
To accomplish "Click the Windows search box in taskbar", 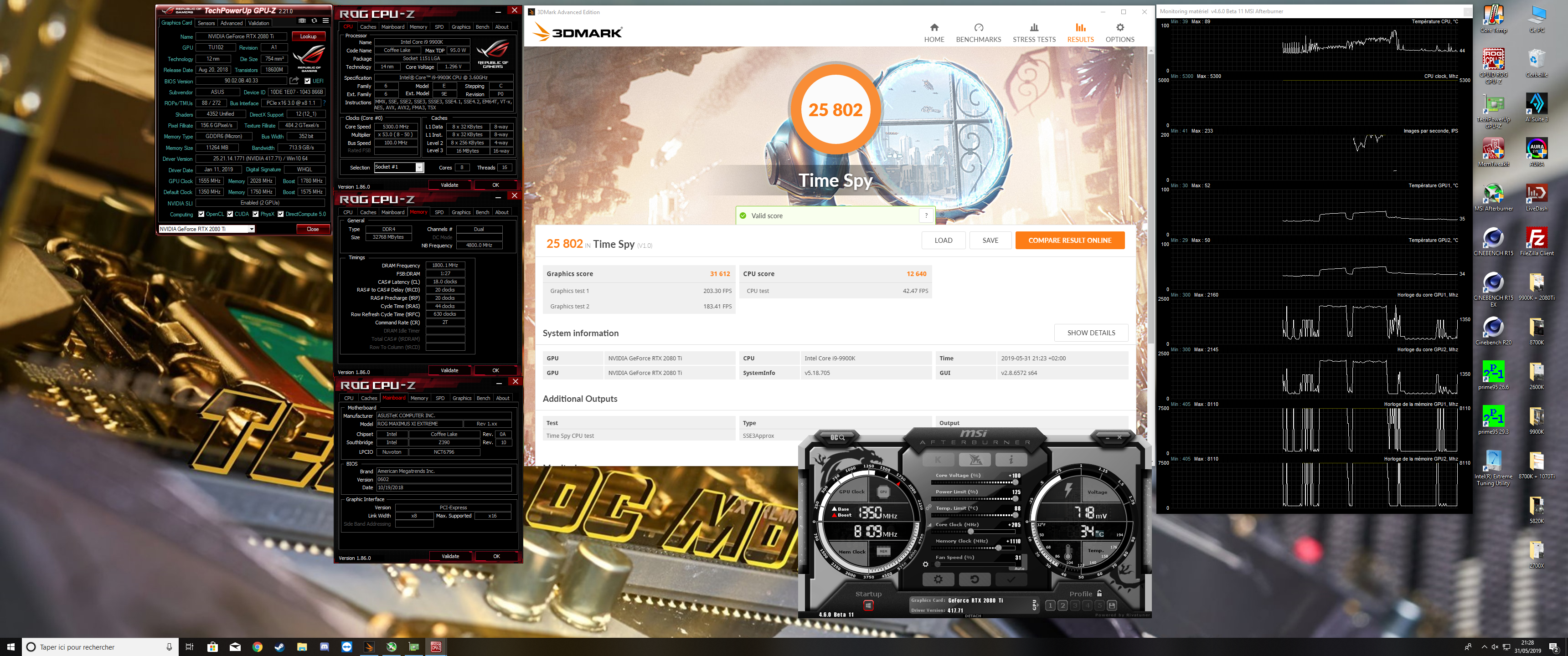I will 100,647.
